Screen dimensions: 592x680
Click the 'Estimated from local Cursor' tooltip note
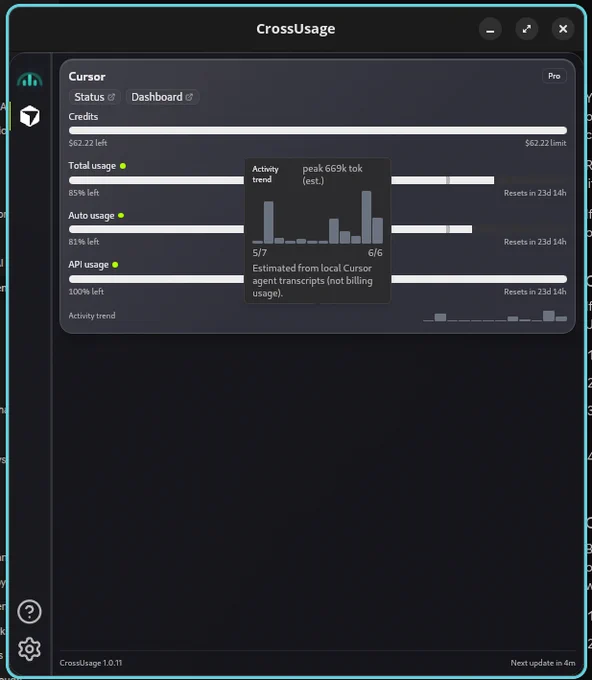pyautogui.click(x=312, y=281)
